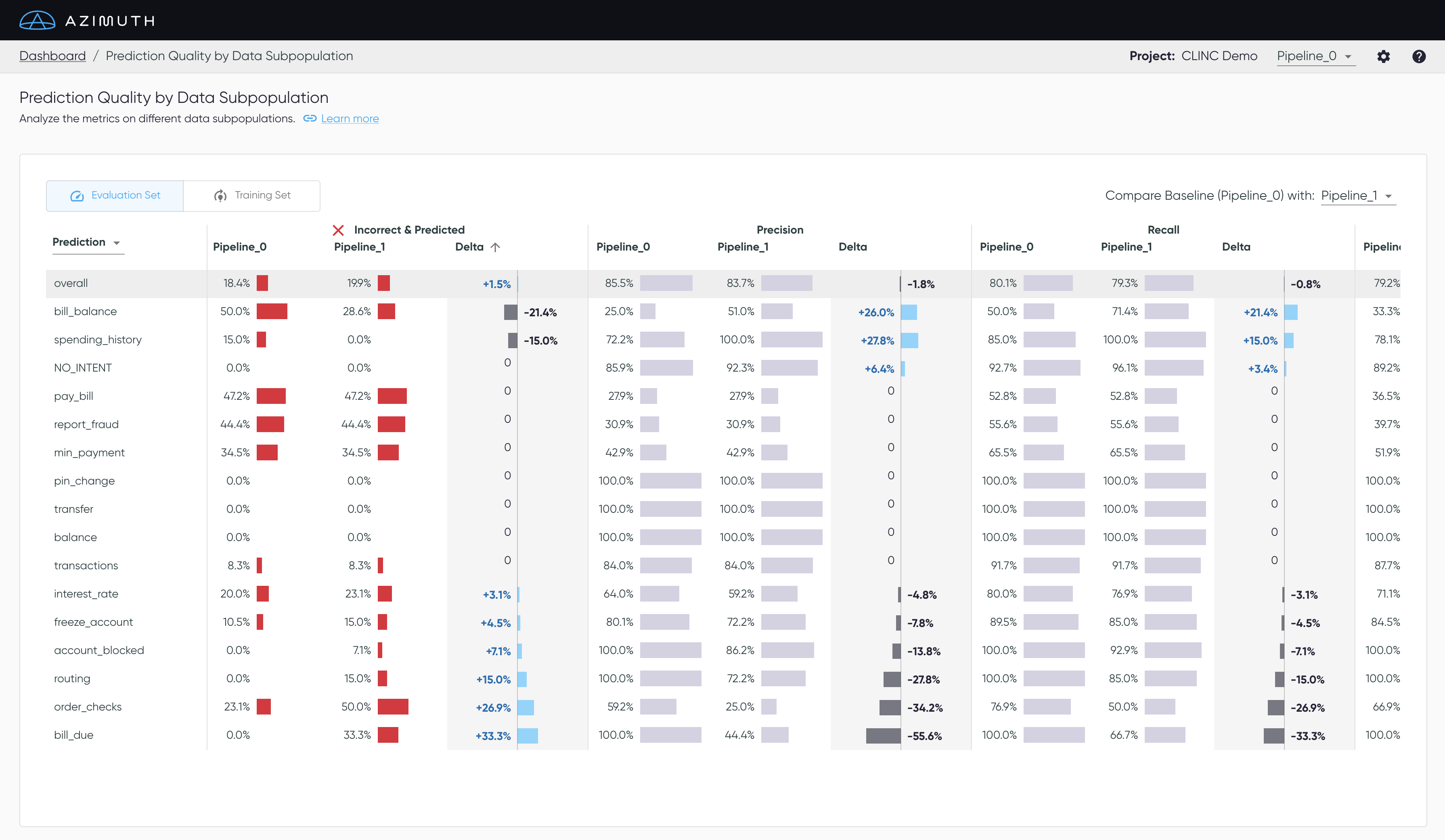This screenshot has width=1445, height=840.
Task: Sort by Incorrect & Predicted Pipeline_1 header
Action: coord(360,247)
